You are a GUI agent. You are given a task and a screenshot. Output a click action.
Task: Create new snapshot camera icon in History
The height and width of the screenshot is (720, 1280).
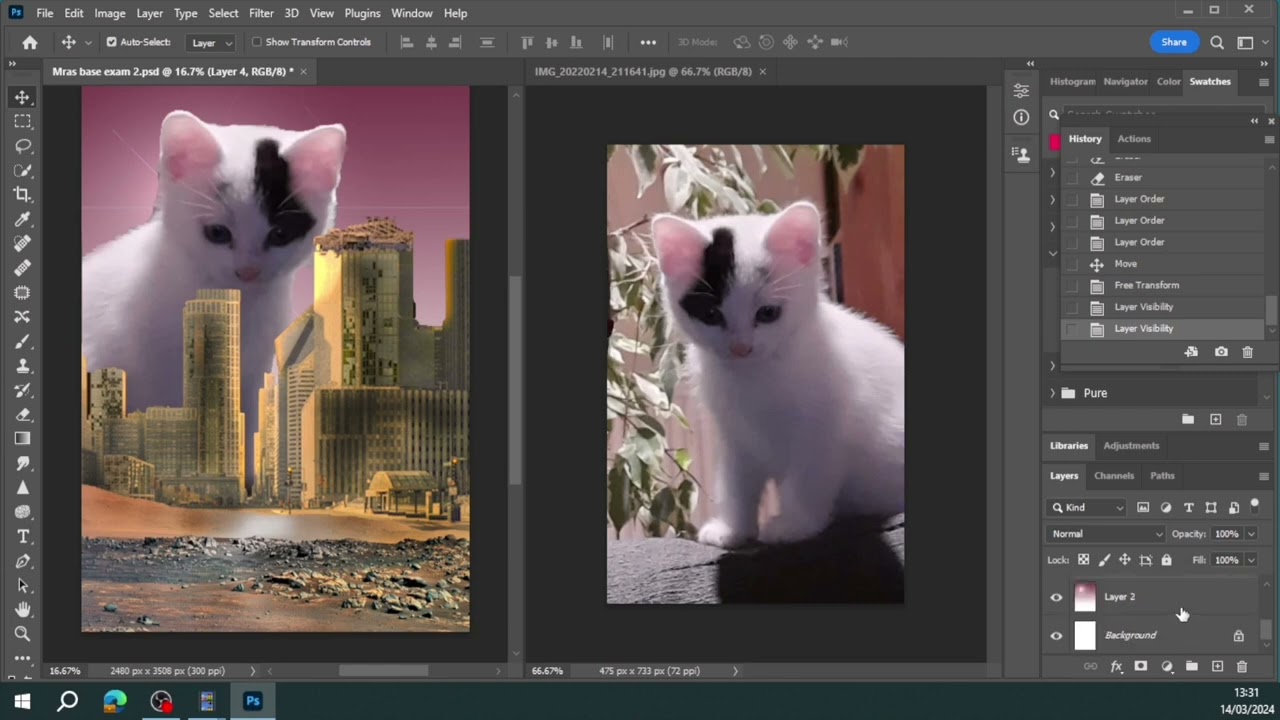coord(1221,352)
